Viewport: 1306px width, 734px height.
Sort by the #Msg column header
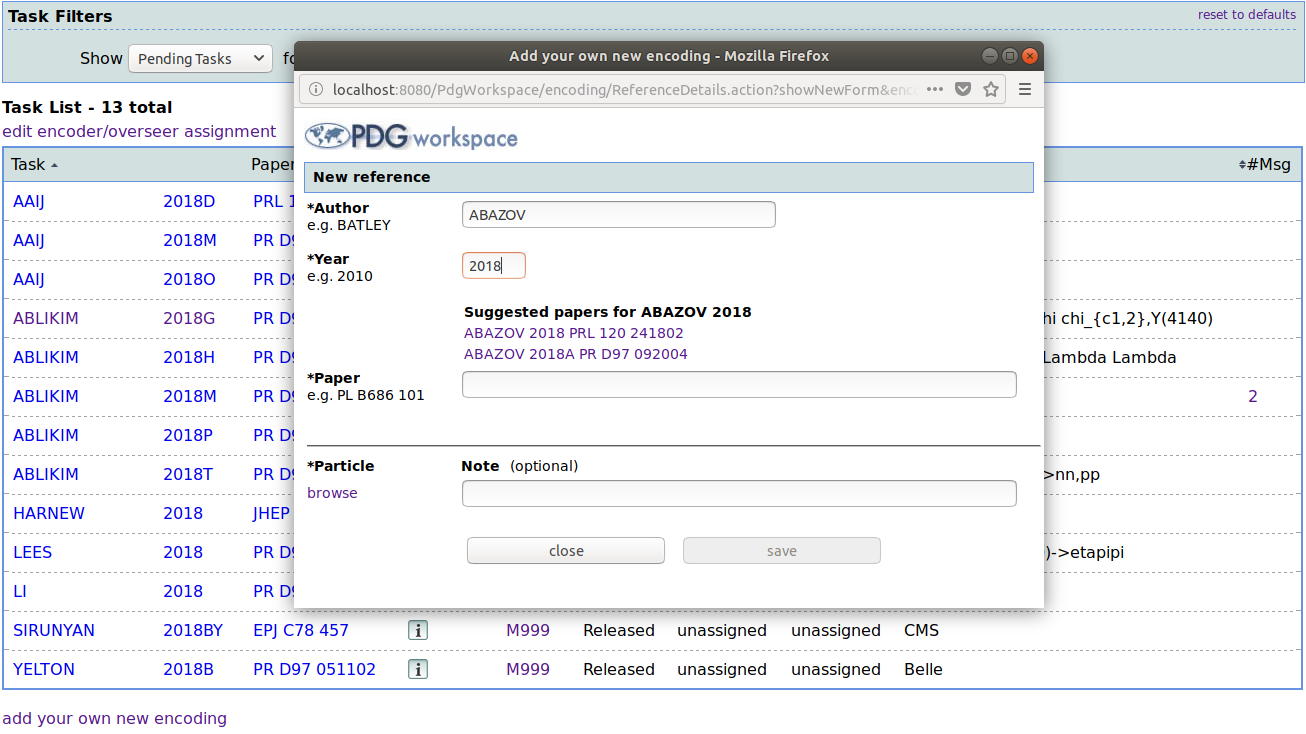[1264, 164]
